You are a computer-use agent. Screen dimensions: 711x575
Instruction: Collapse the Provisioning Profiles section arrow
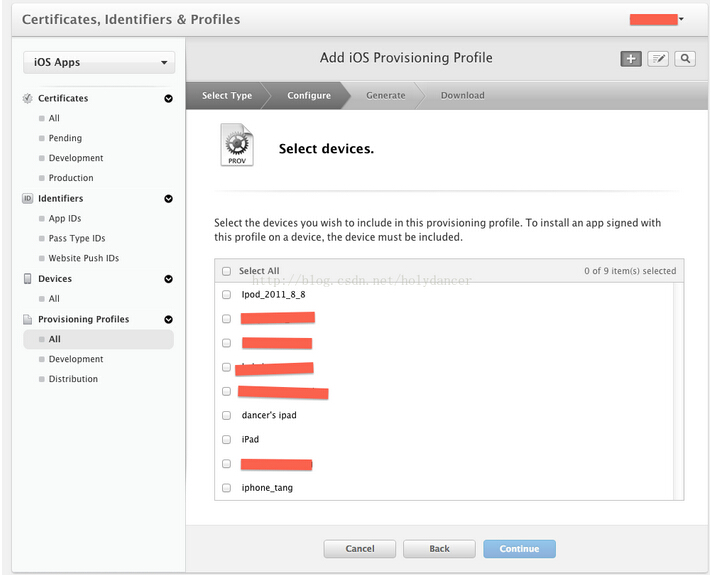click(x=168, y=319)
